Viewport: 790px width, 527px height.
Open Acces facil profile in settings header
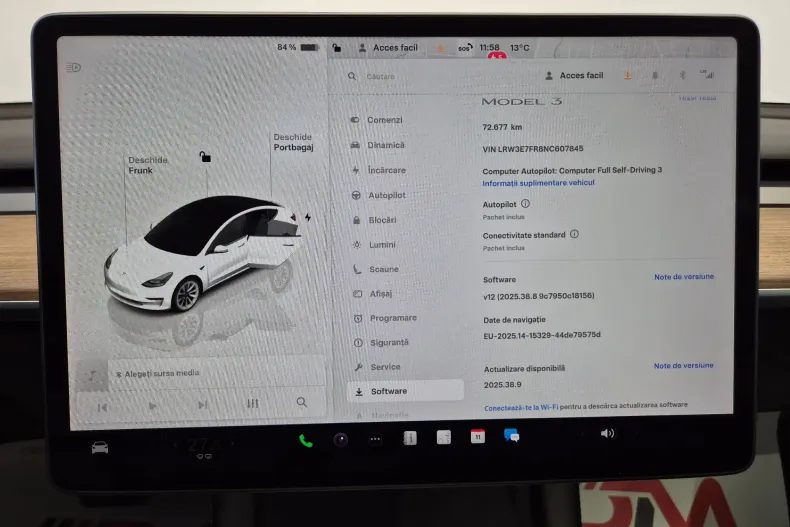point(574,76)
